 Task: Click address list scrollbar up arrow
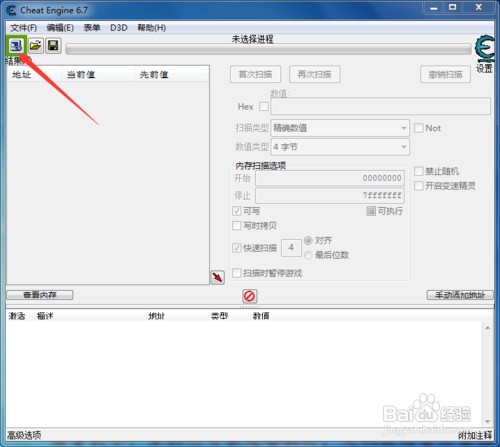point(488,328)
